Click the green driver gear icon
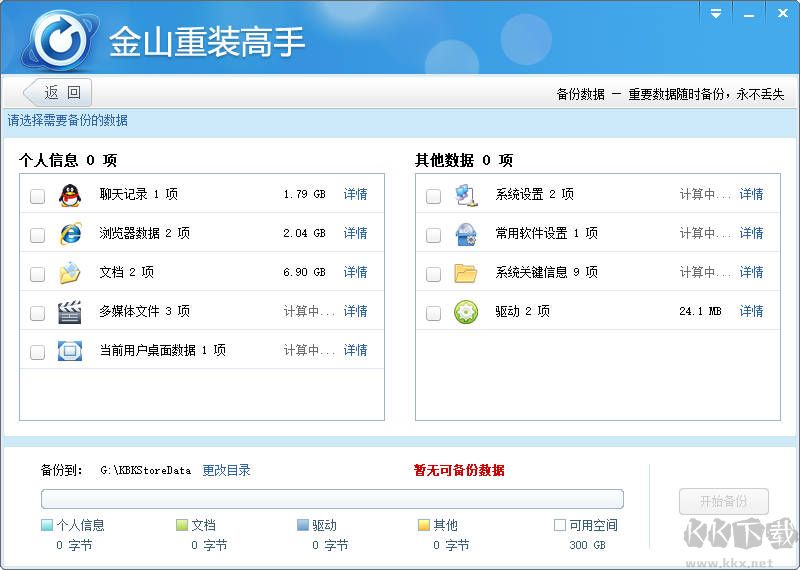800x570 pixels. [466, 312]
